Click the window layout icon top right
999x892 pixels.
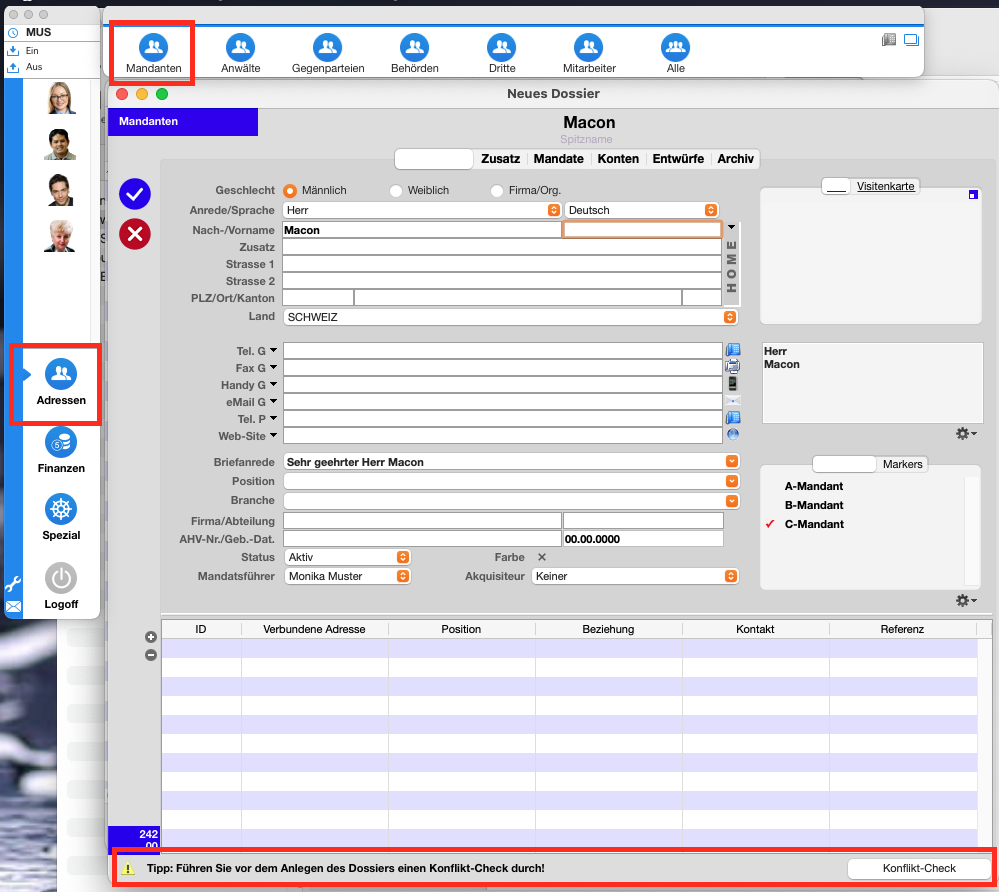[x=911, y=40]
